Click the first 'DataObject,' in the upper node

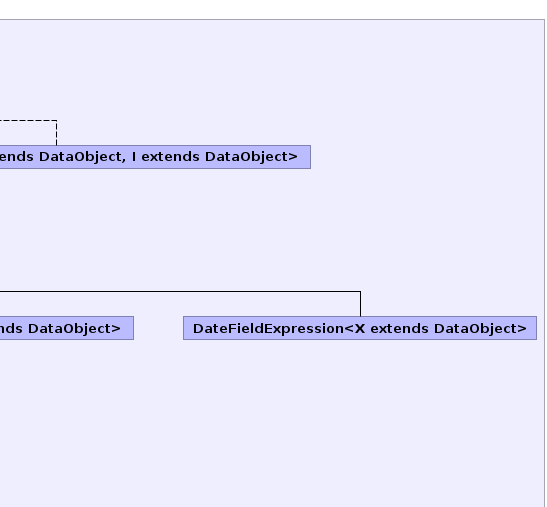(x=82, y=157)
